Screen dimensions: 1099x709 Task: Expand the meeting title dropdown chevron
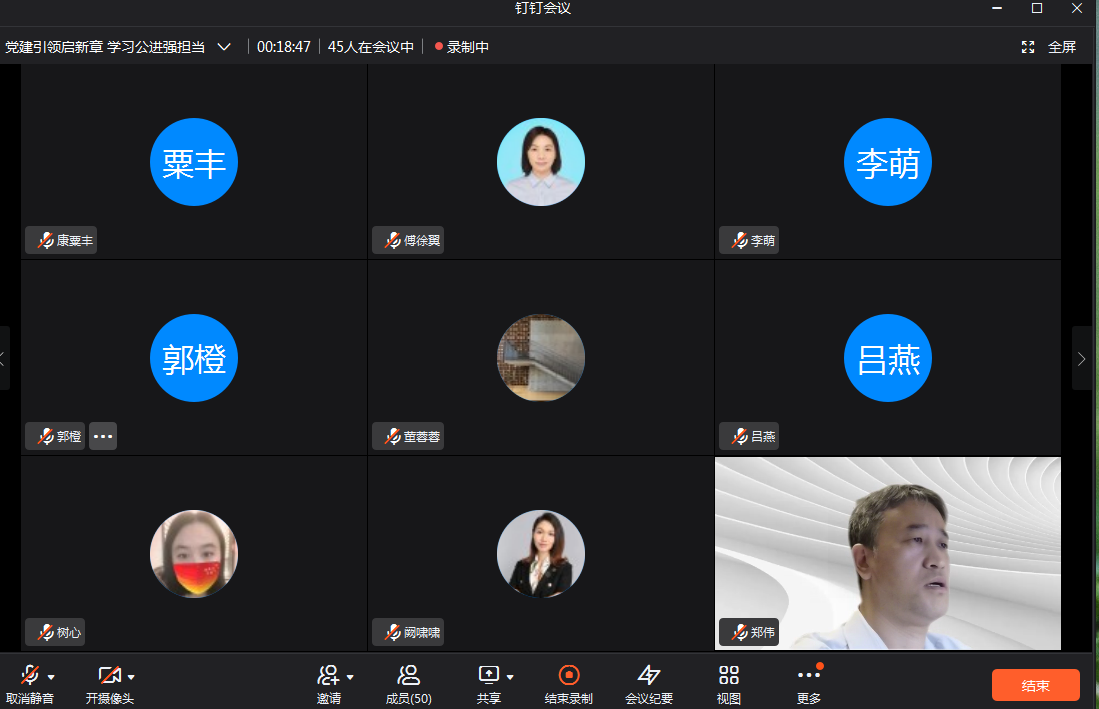(224, 47)
